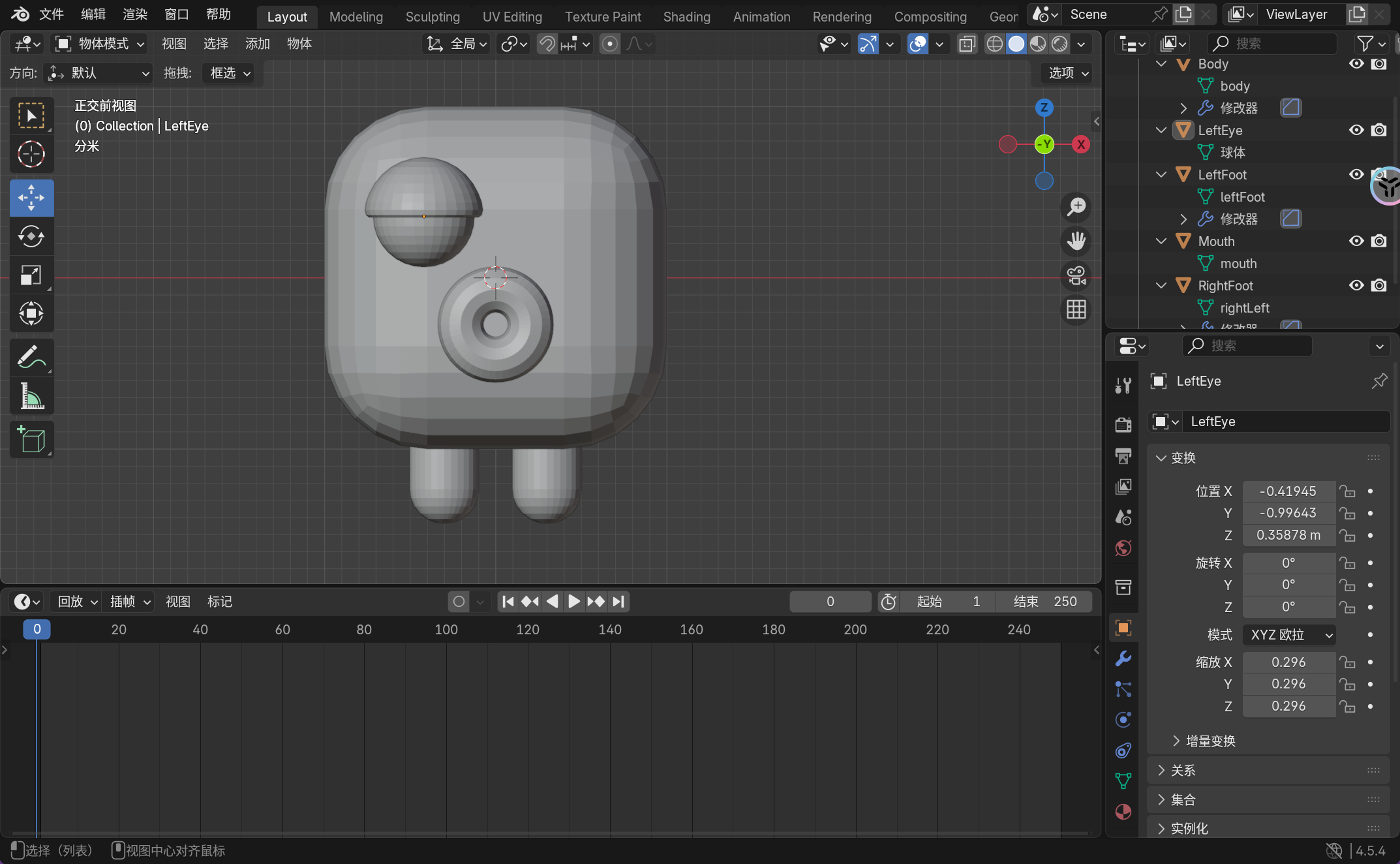Toggle X-ray display mode
The width and height of the screenshot is (1400, 864).
pyautogui.click(x=967, y=44)
